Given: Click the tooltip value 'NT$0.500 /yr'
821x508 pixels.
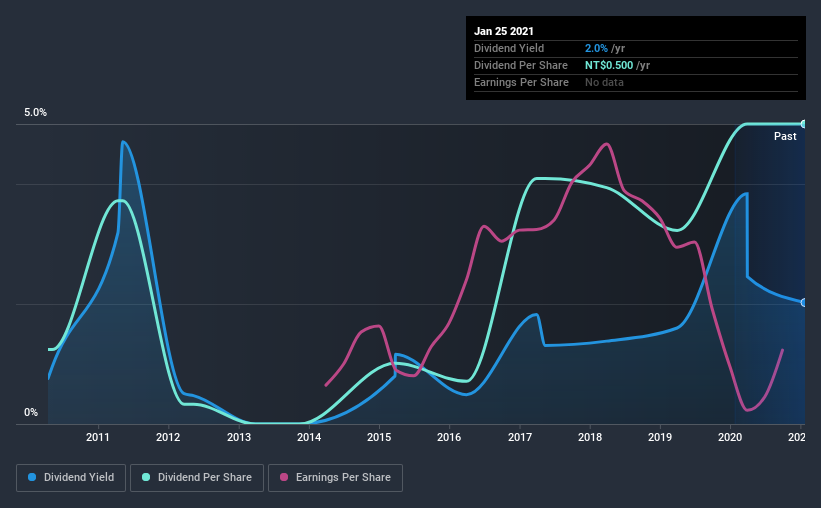Looking at the screenshot, I should tap(617, 65).
